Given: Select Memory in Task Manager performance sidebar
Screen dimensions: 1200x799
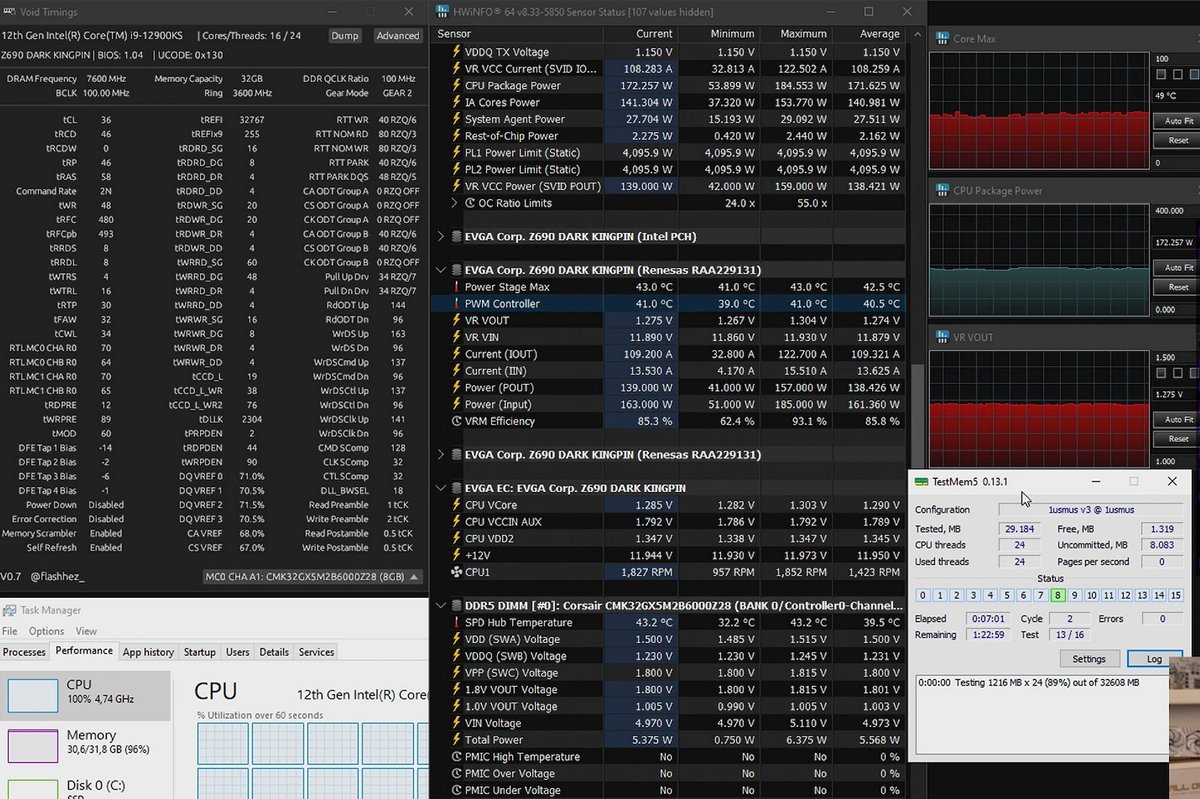Looking at the screenshot, I should tap(86, 744).
